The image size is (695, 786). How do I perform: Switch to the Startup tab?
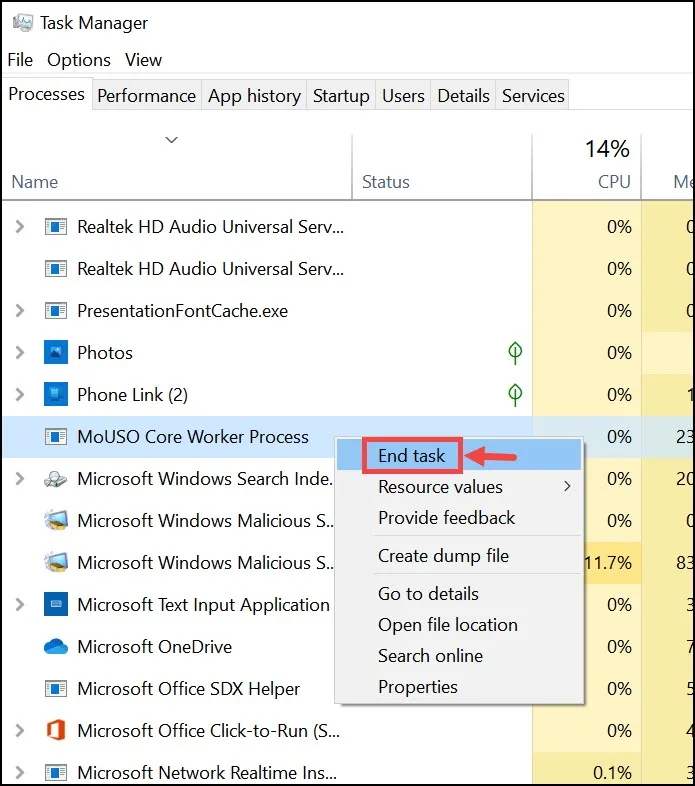tap(341, 95)
